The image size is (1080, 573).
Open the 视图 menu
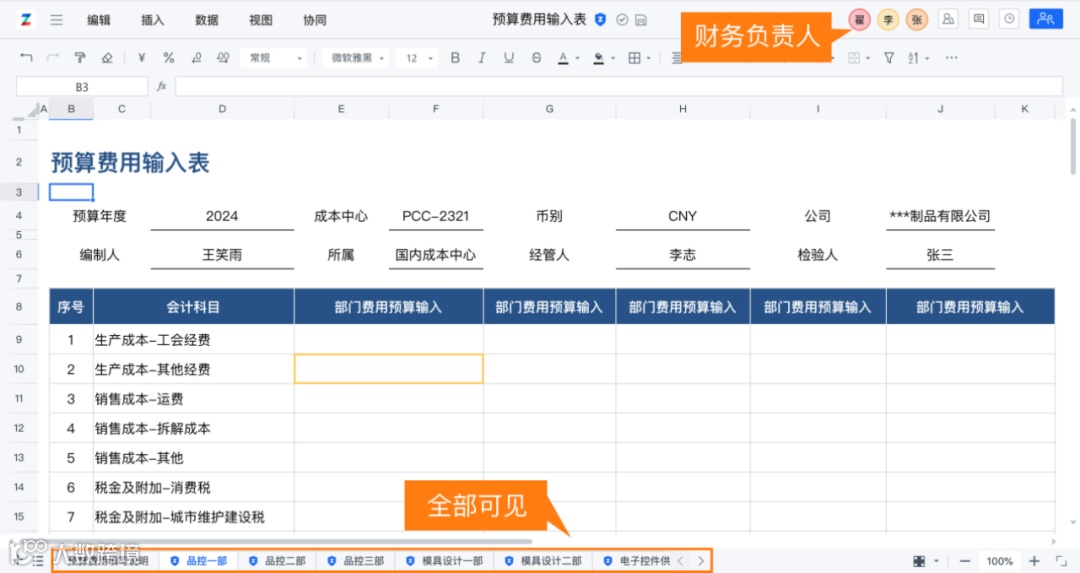point(260,20)
